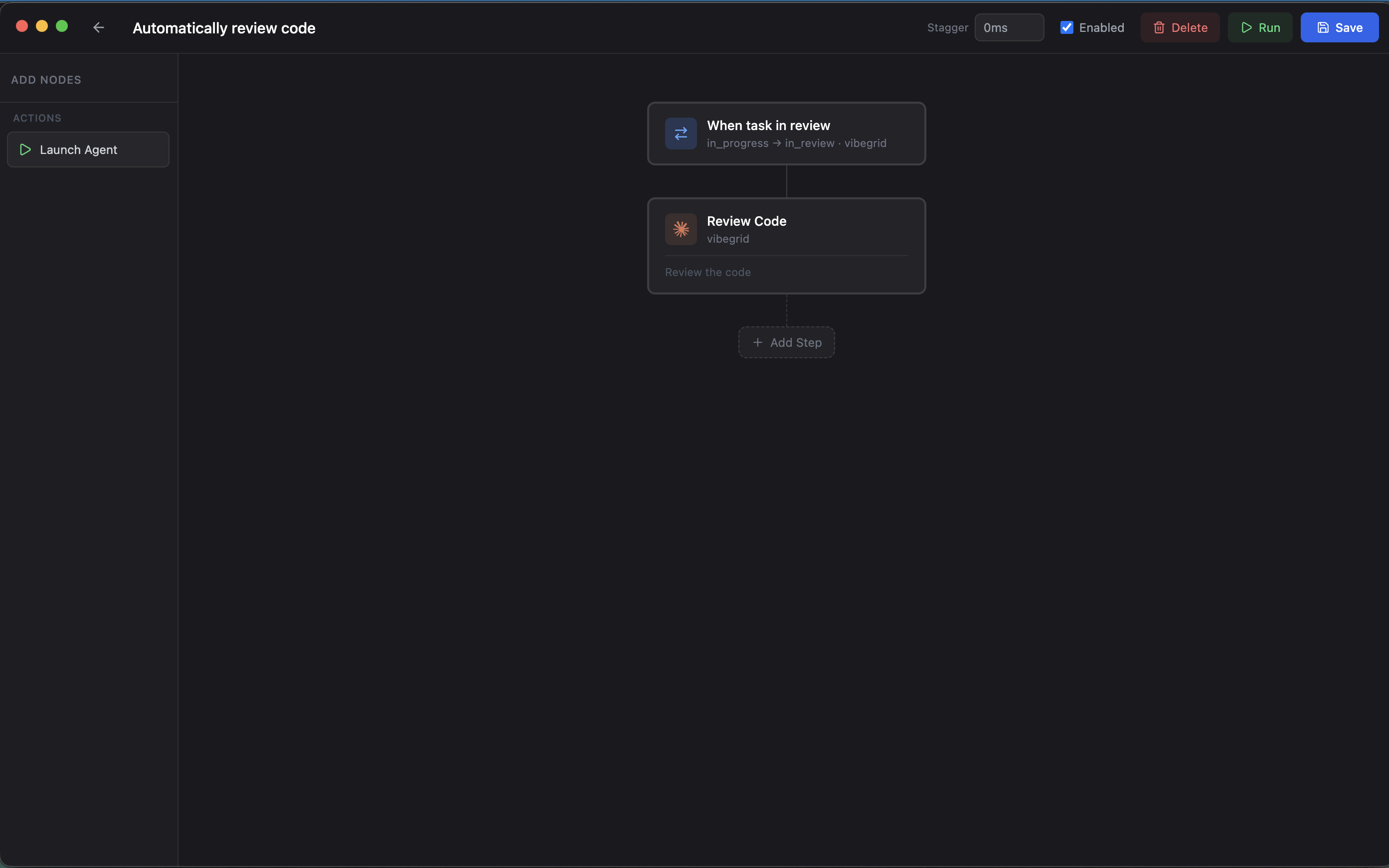Add a new step to the workflow
Viewport: 1389px width, 868px height.
786,342
